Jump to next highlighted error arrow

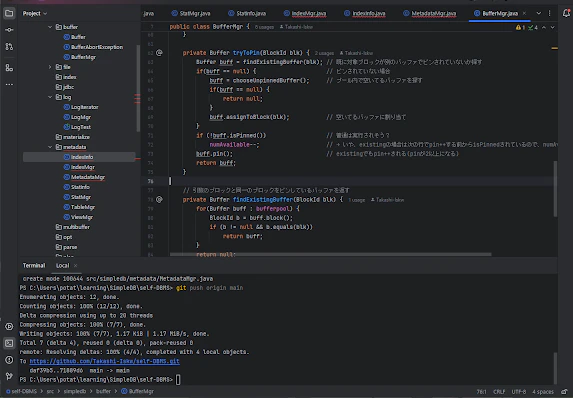pyautogui.click(x=553, y=27)
